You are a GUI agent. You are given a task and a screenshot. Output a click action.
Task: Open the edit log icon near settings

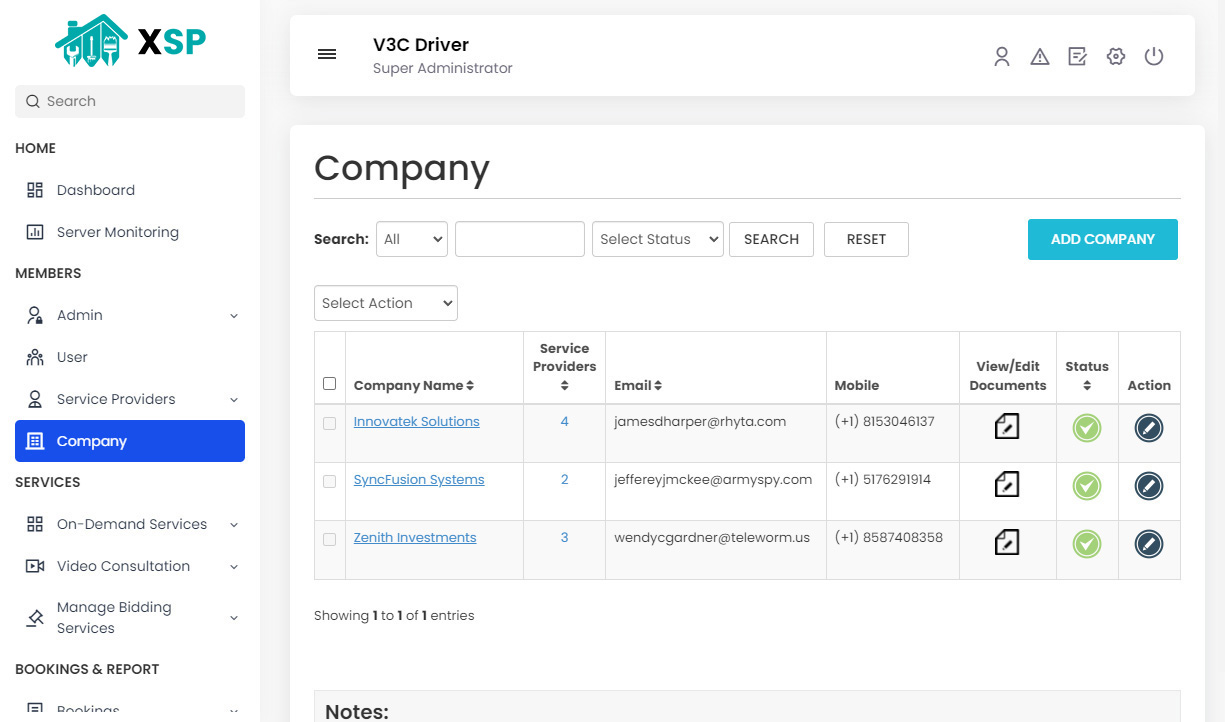click(x=1077, y=56)
